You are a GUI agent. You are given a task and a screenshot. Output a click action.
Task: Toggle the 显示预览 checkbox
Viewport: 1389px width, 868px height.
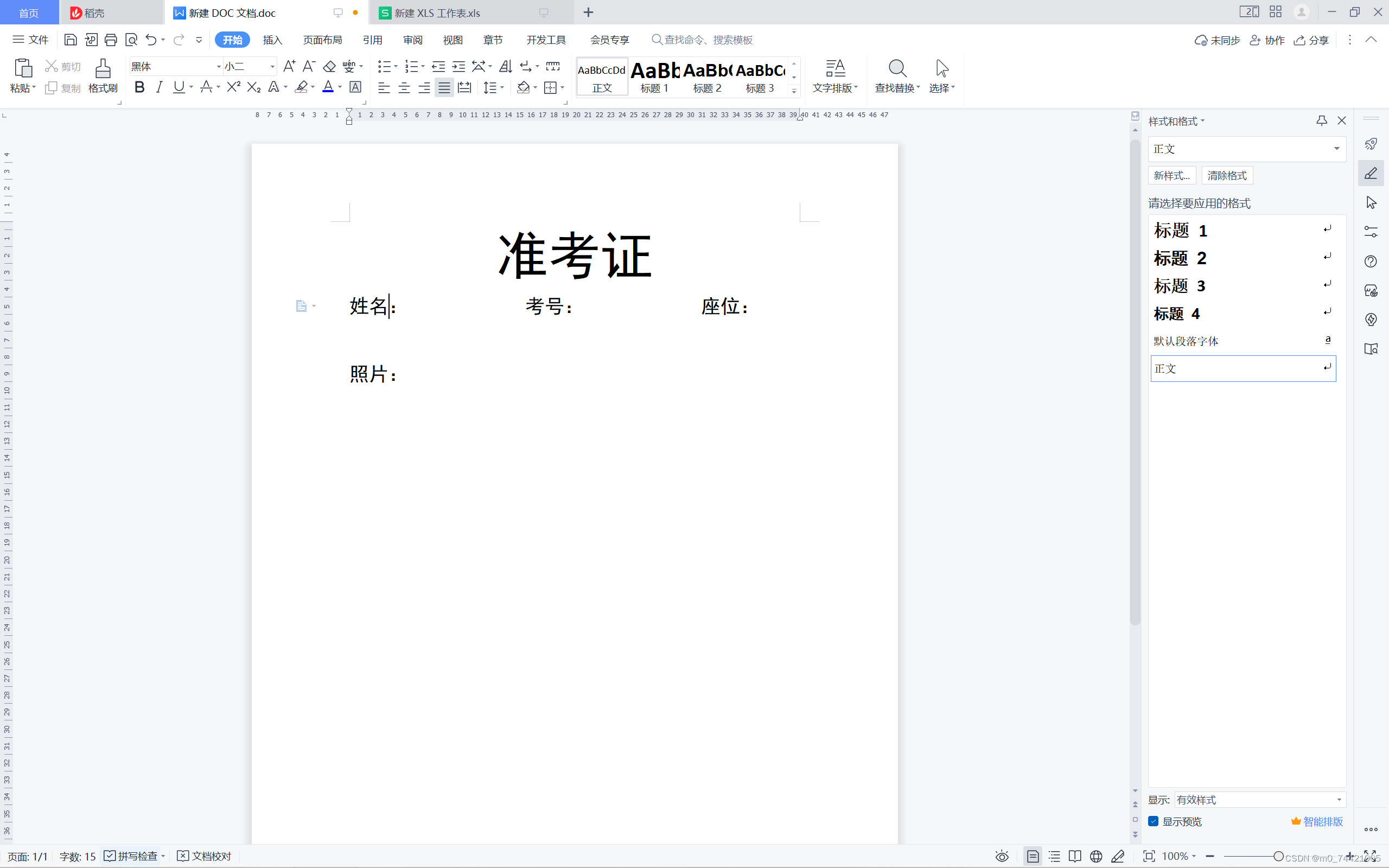(1153, 821)
